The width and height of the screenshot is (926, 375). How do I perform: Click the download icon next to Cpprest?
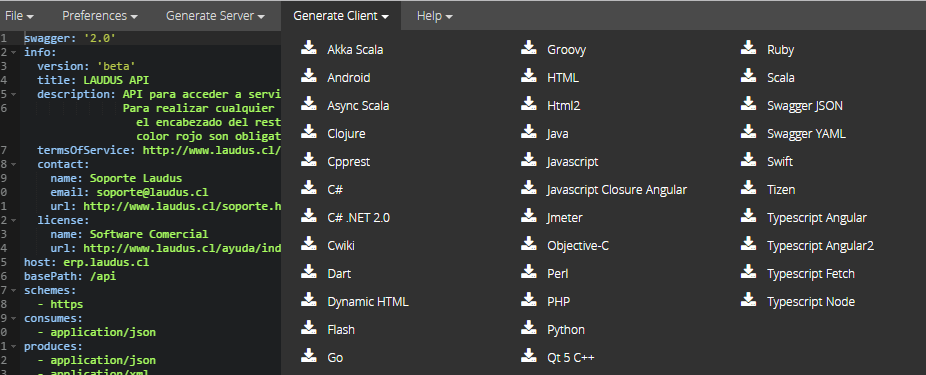click(x=309, y=160)
